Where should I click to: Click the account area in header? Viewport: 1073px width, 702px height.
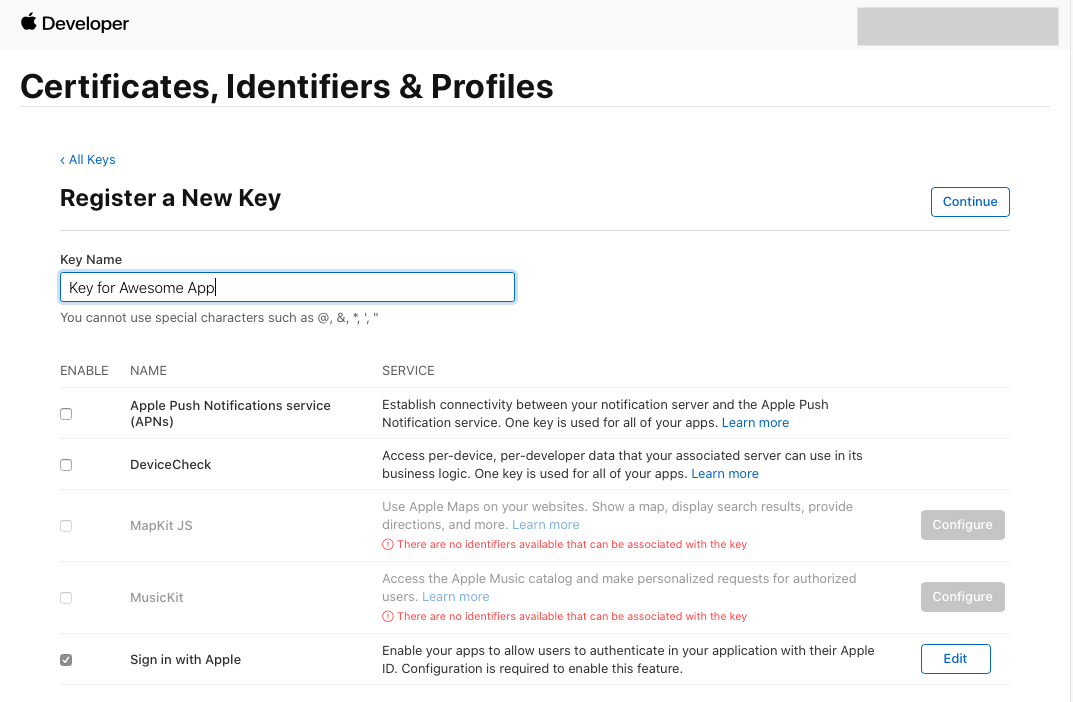pyautogui.click(x=957, y=26)
